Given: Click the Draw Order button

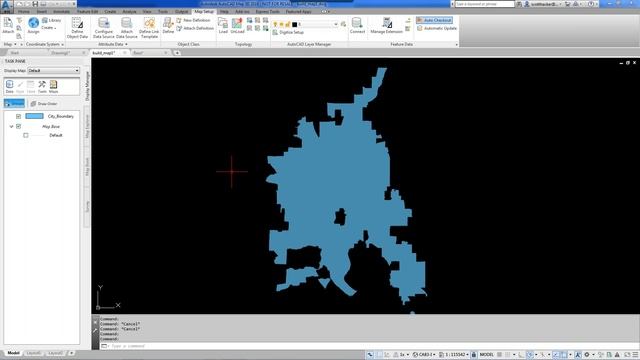Looking at the screenshot, I should pos(44,104).
